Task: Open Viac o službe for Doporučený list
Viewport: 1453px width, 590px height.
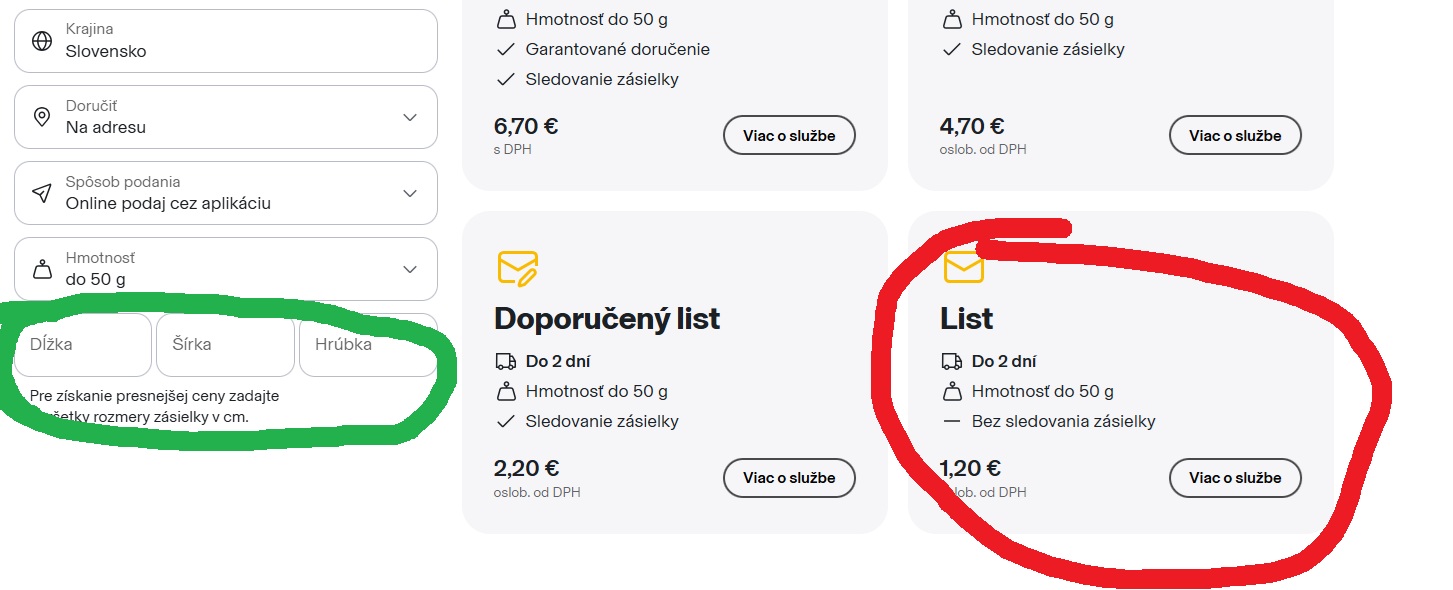Action: (789, 478)
